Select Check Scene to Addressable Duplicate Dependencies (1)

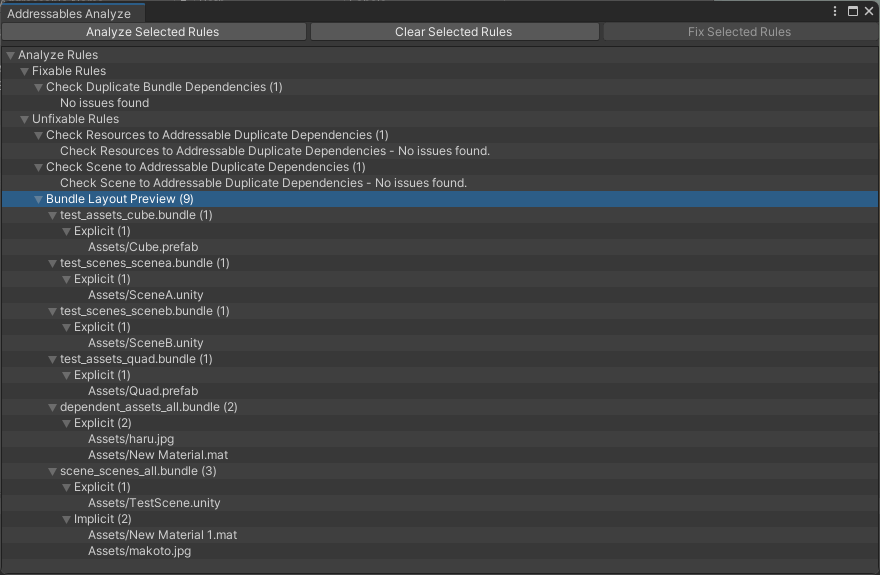tap(440, 167)
